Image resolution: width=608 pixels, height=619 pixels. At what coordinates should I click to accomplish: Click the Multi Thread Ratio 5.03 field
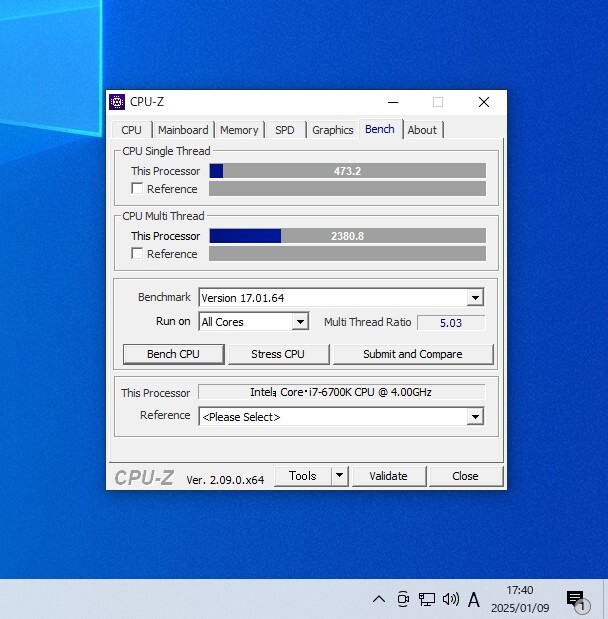tap(451, 323)
